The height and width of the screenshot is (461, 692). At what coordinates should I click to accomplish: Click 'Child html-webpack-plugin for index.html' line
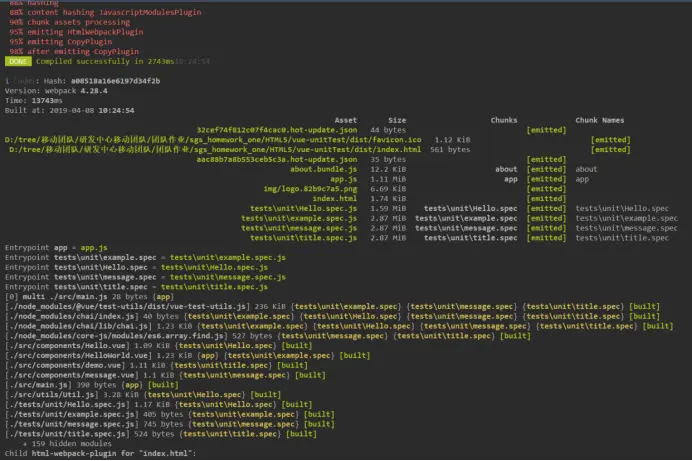pos(100,453)
